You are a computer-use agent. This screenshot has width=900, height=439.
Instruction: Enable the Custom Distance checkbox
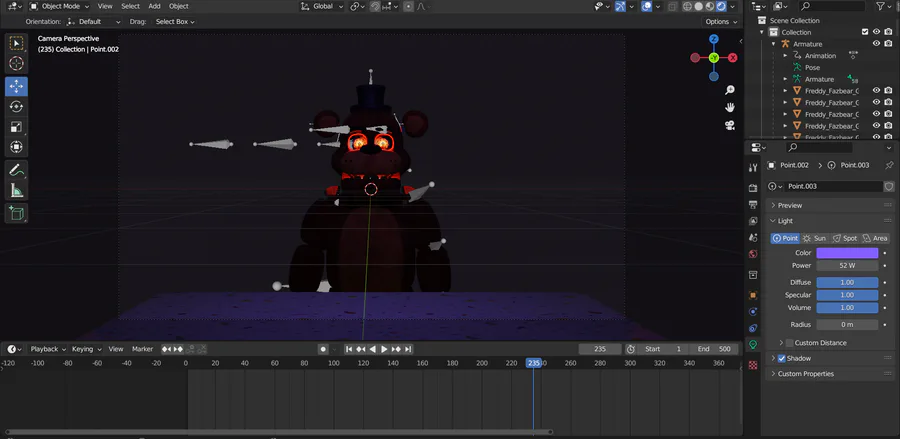point(790,343)
